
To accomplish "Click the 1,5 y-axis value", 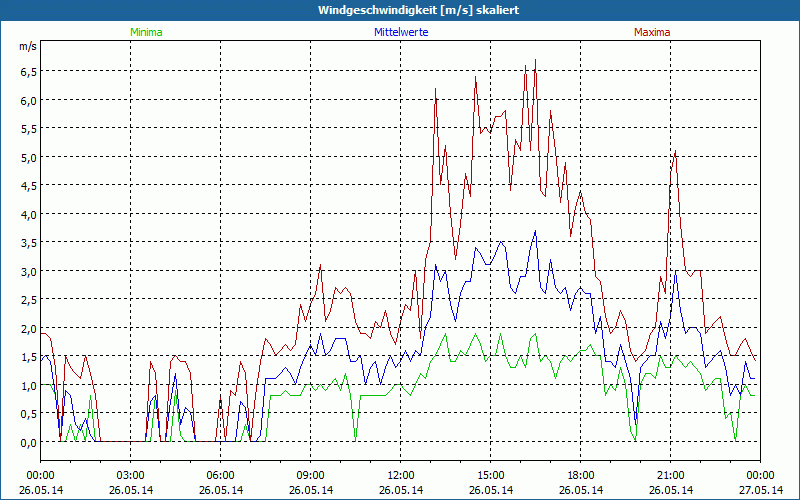I will click(x=28, y=357).
